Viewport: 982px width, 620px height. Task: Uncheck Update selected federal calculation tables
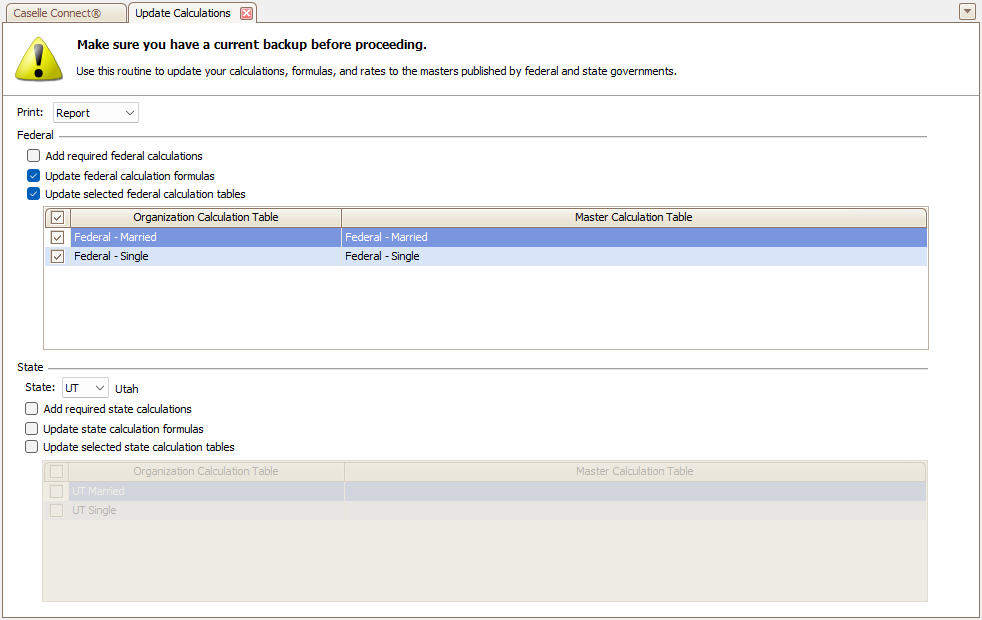pyautogui.click(x=34, y=194)
